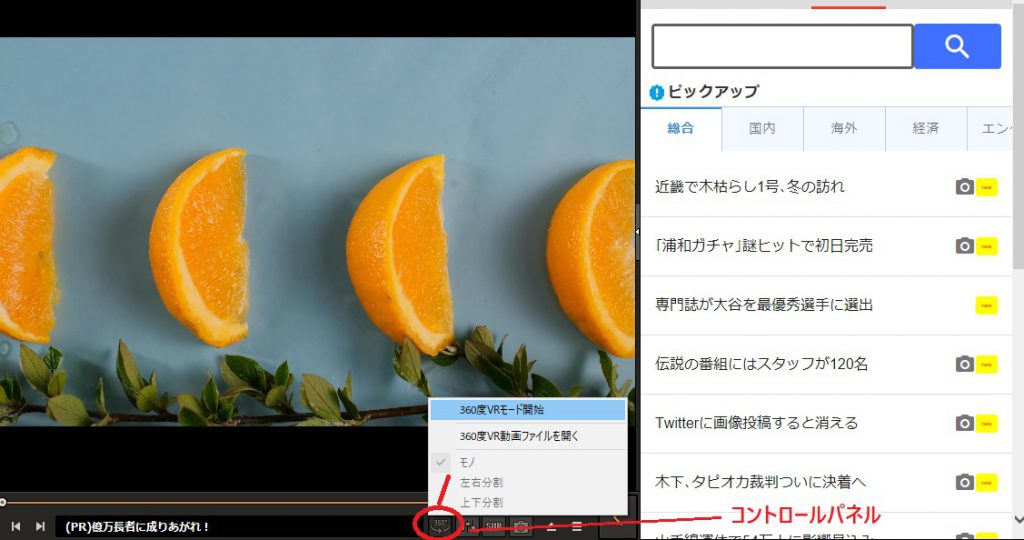The height and width of the screenshot is (540, 1024).
Task: Click the seek bar position handle
Action: click(3, 502)
